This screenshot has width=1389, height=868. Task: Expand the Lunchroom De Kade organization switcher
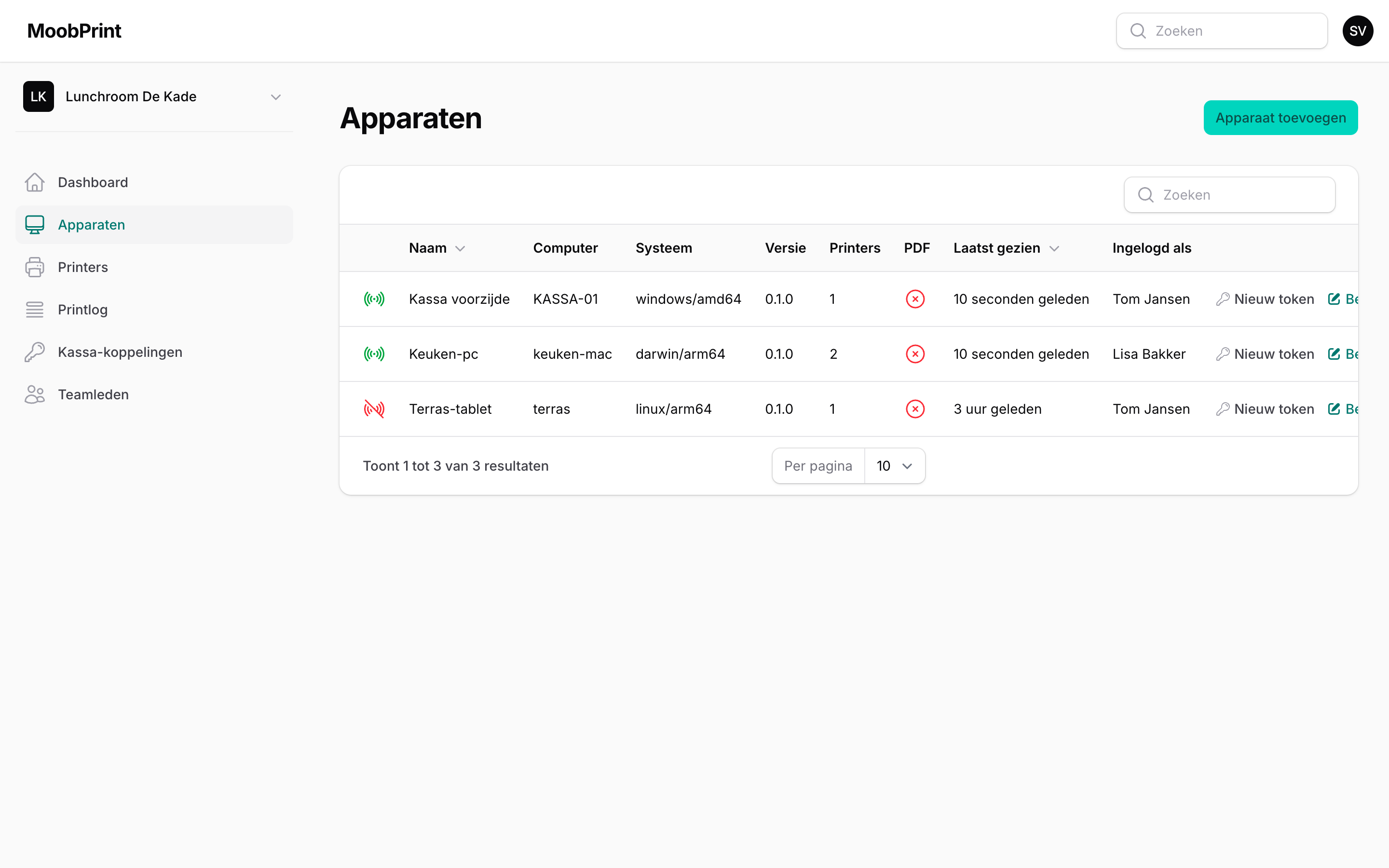coord(154,96)
